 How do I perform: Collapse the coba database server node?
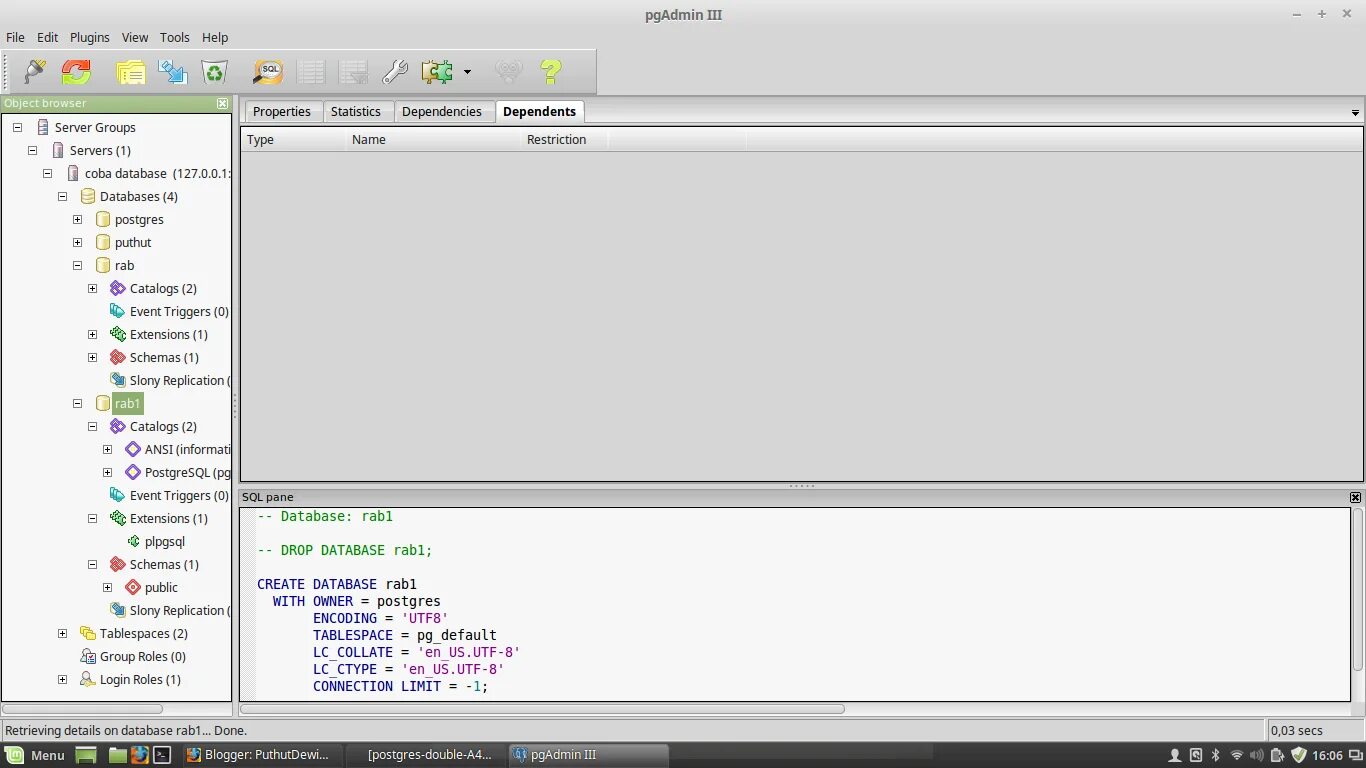coord(47,173)
